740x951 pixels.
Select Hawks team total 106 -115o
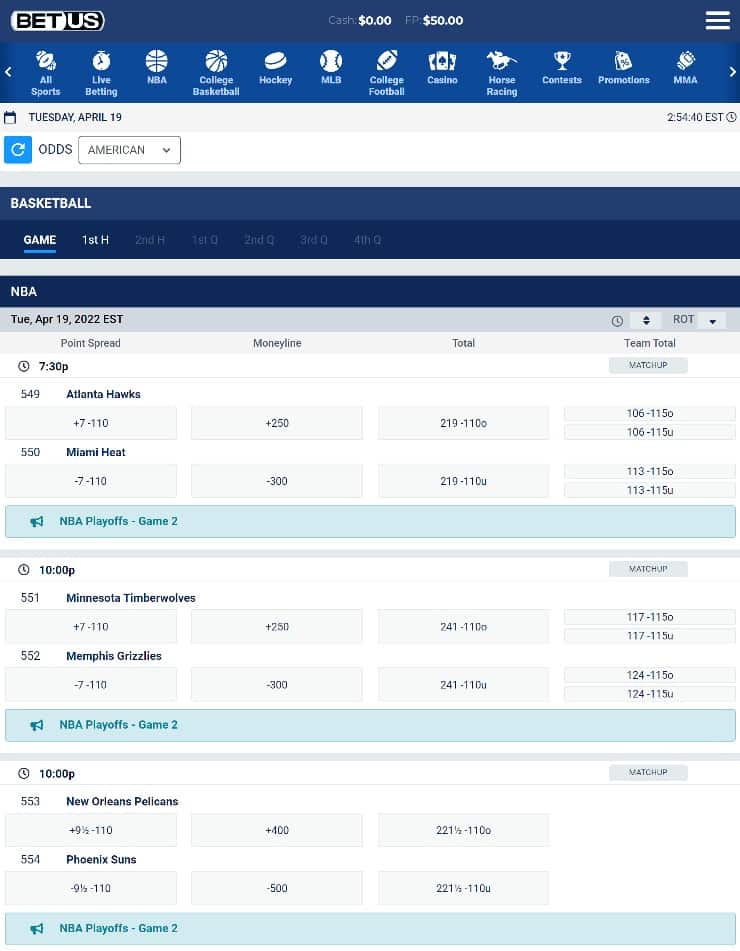(x=650, y=414)
